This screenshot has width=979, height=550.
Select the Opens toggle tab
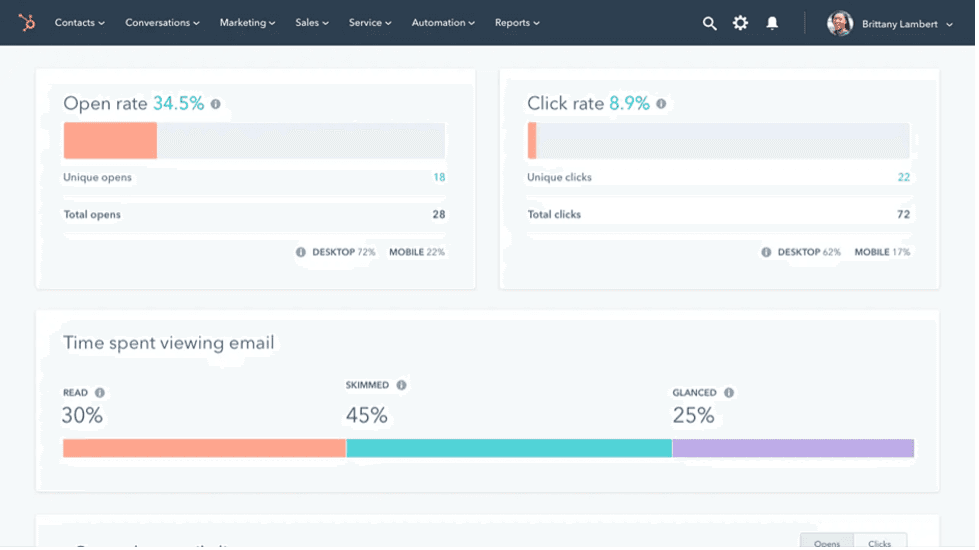tap(827, 543)
